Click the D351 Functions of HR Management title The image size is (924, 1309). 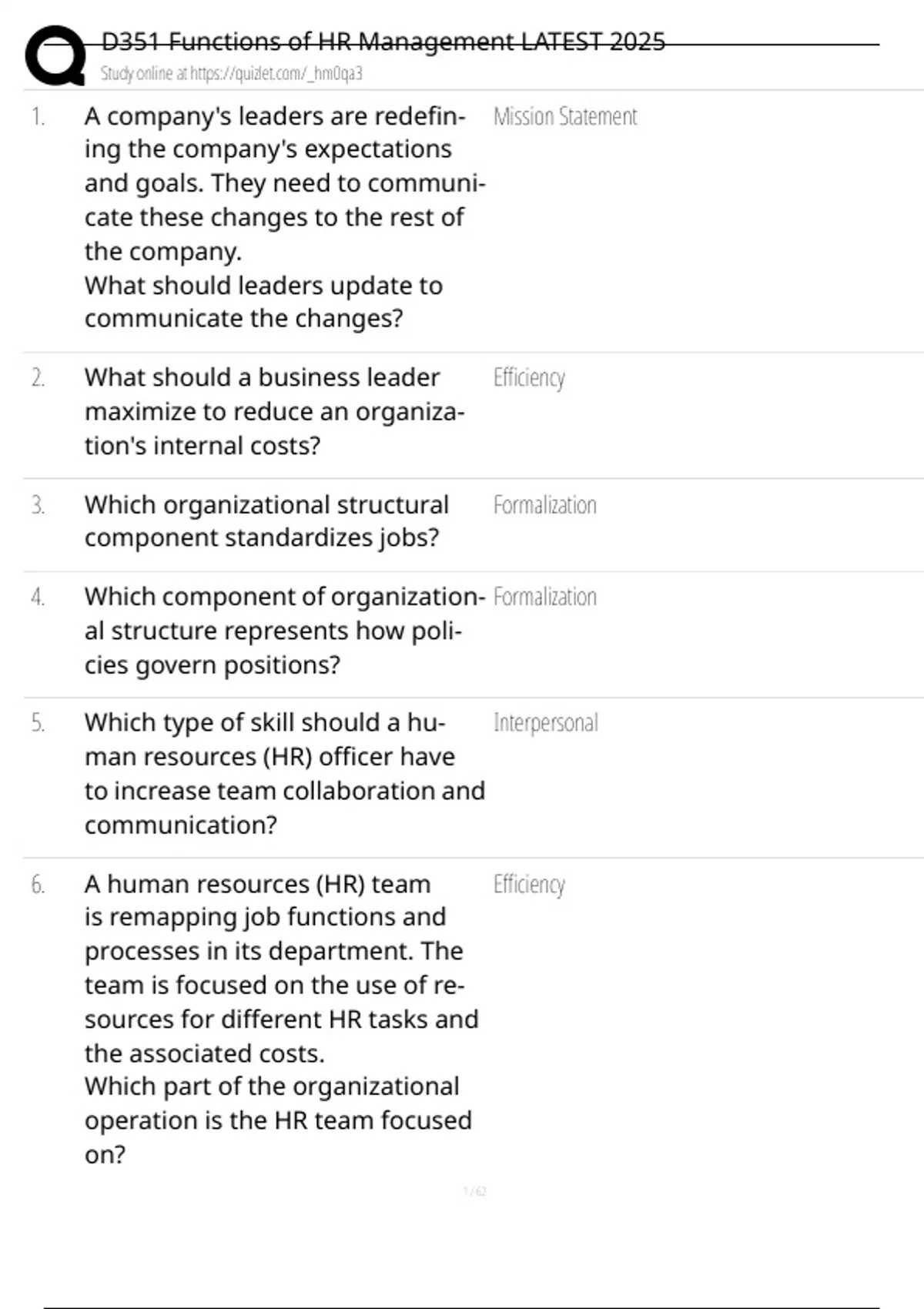click(383, 42)
